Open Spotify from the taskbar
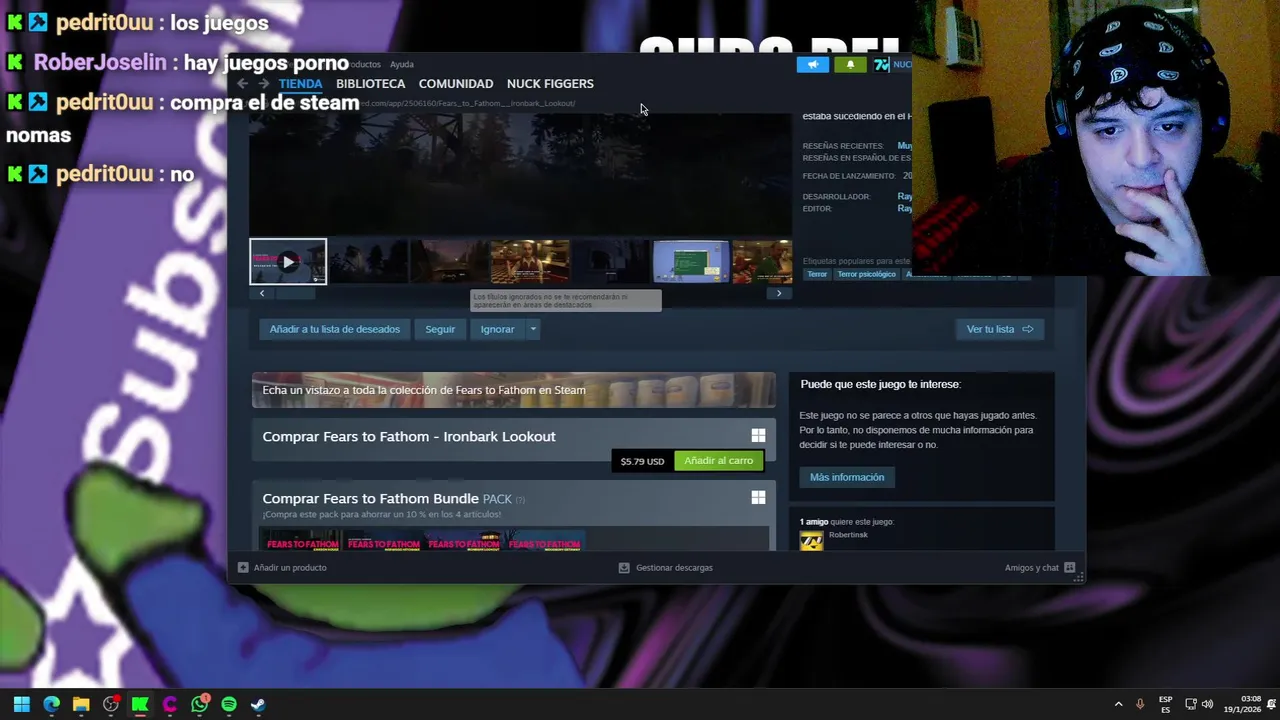 point(229,704)
